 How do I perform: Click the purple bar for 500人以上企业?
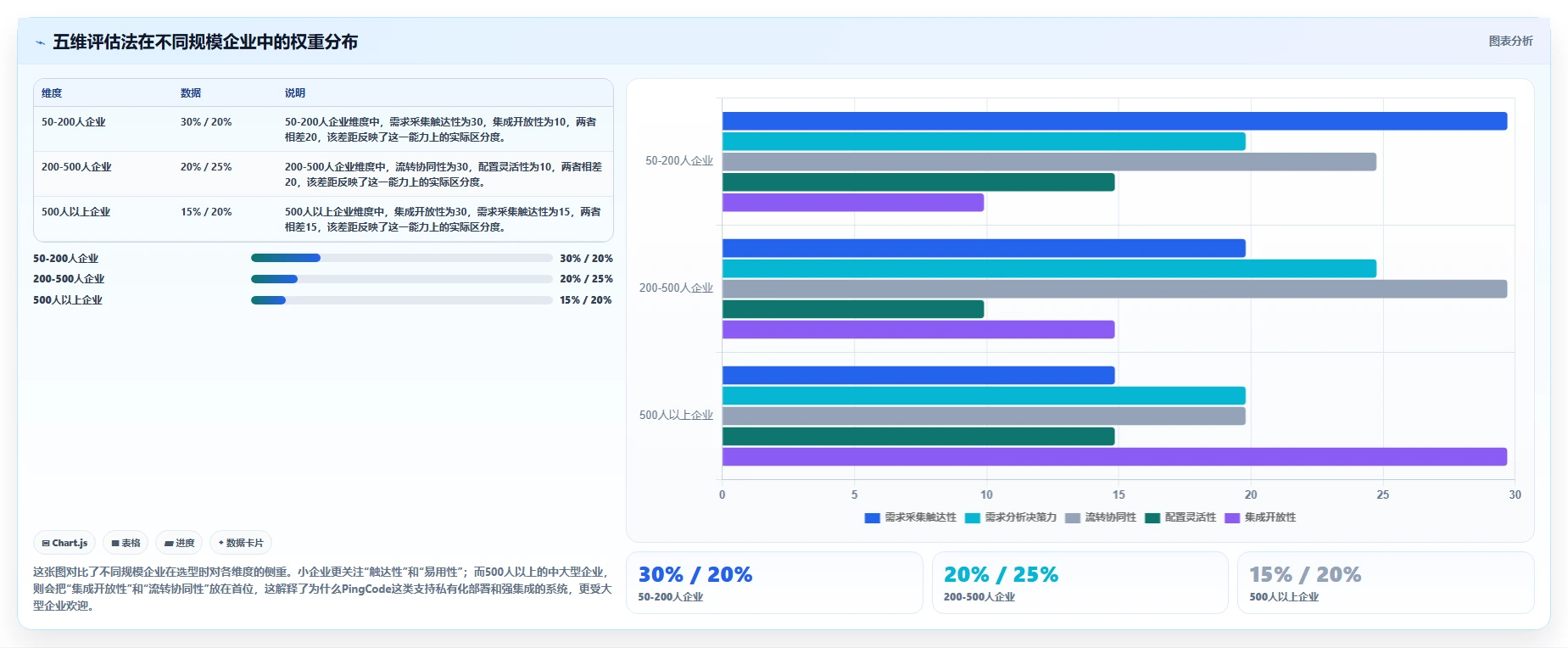(x=1114, y=457)
